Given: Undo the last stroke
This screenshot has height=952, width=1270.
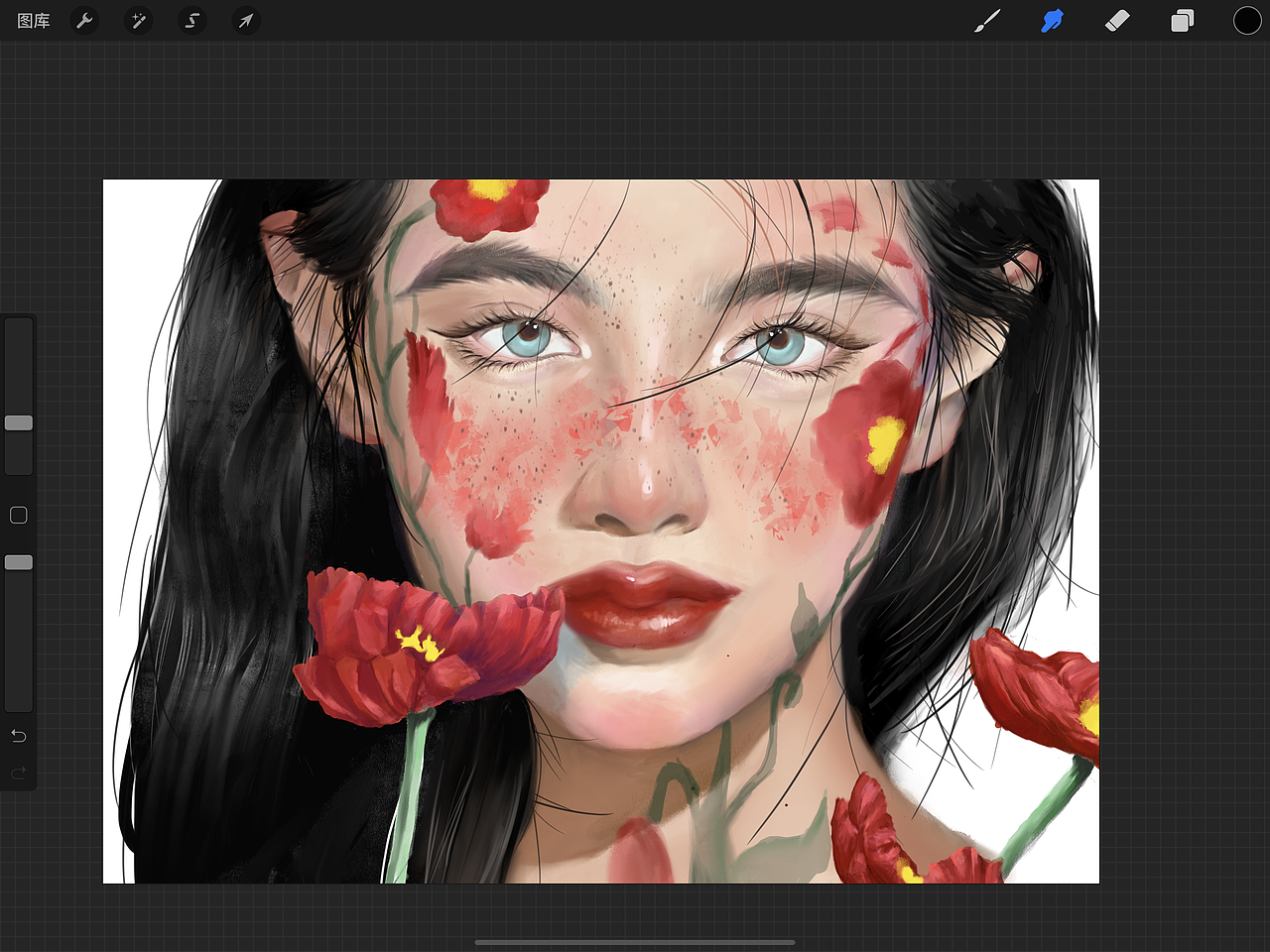Looking at the screenshot, I should pyautogui.click(x=19, y=736).
